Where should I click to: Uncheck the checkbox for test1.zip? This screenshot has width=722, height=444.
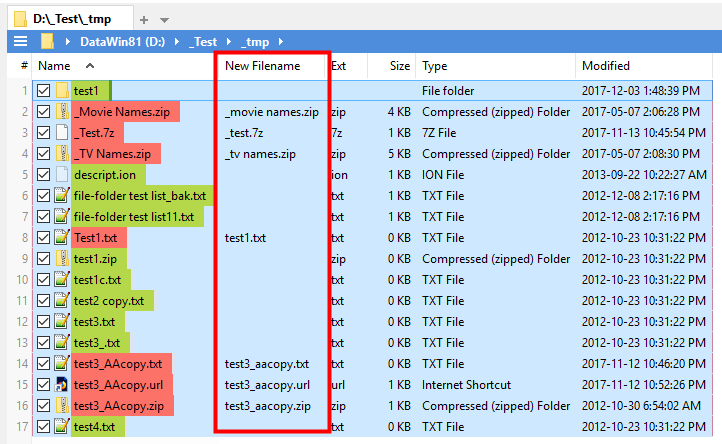(x=43, y=258)
